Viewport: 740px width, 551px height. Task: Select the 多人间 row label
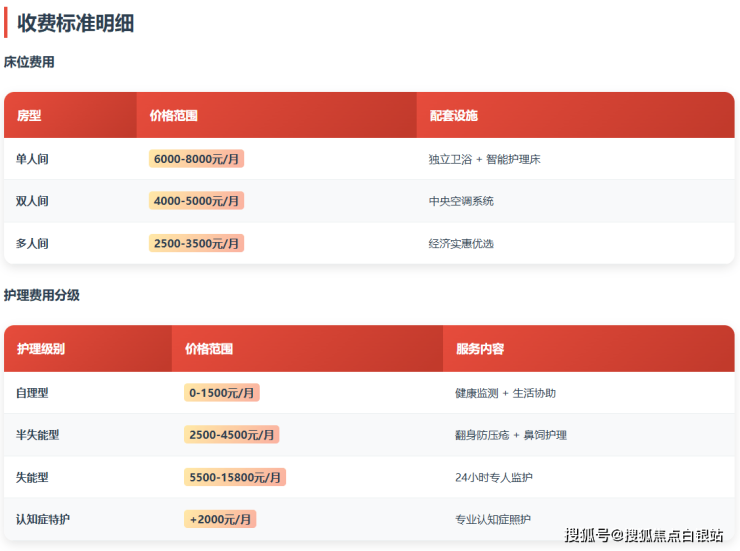32,243
